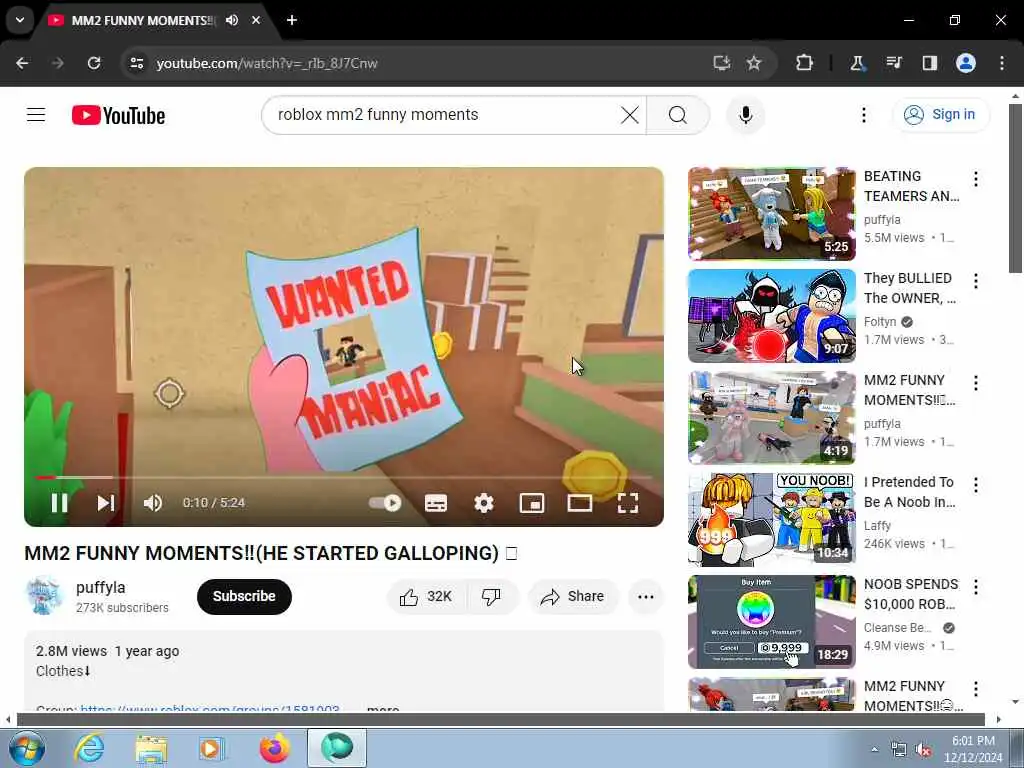
Task: Open Chrome three-dot menu
Action: coord(1002,63)
